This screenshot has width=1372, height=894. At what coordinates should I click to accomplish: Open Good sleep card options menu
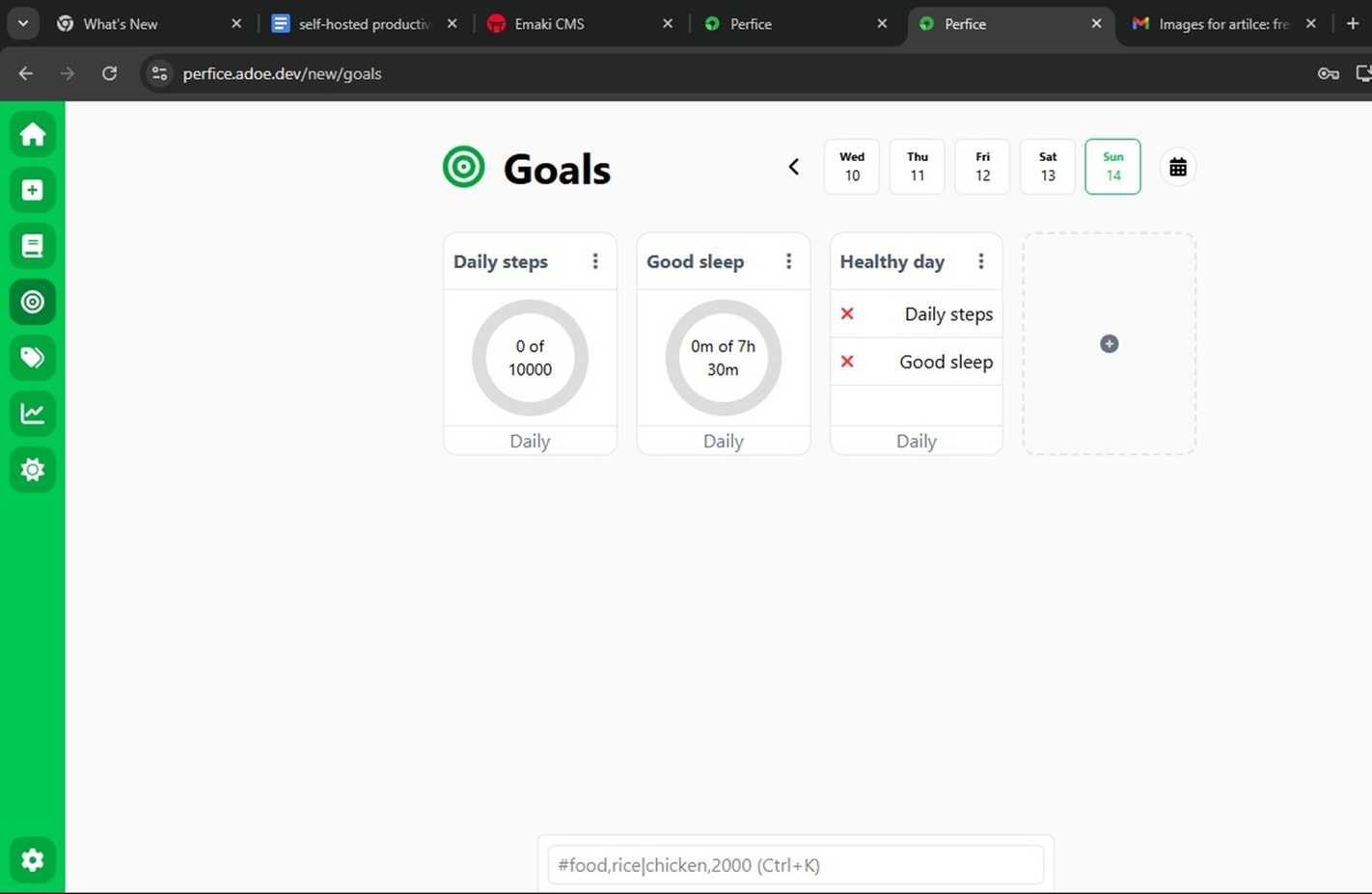788,261
